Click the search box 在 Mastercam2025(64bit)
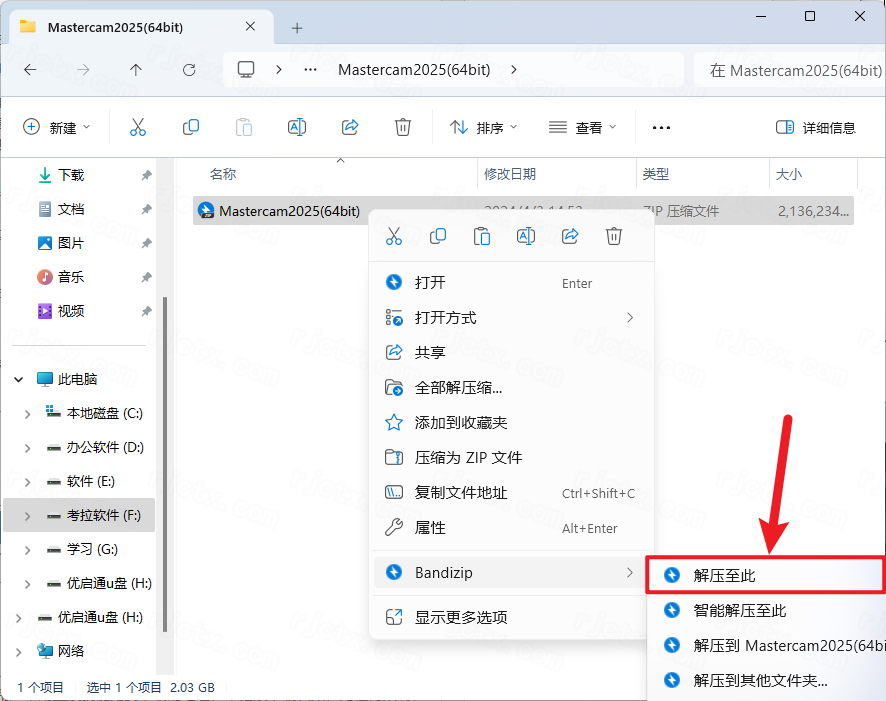This screenshot has height=701, width=886. tap(790, 70)
